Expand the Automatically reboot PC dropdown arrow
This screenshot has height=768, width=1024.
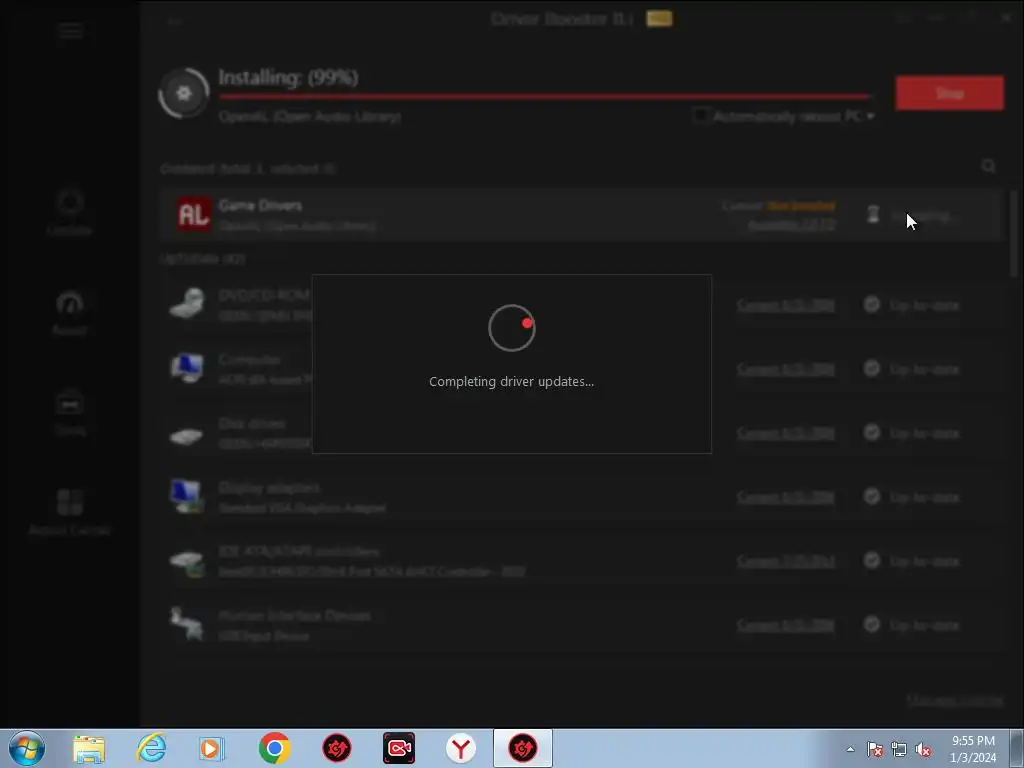pos(871,116)
